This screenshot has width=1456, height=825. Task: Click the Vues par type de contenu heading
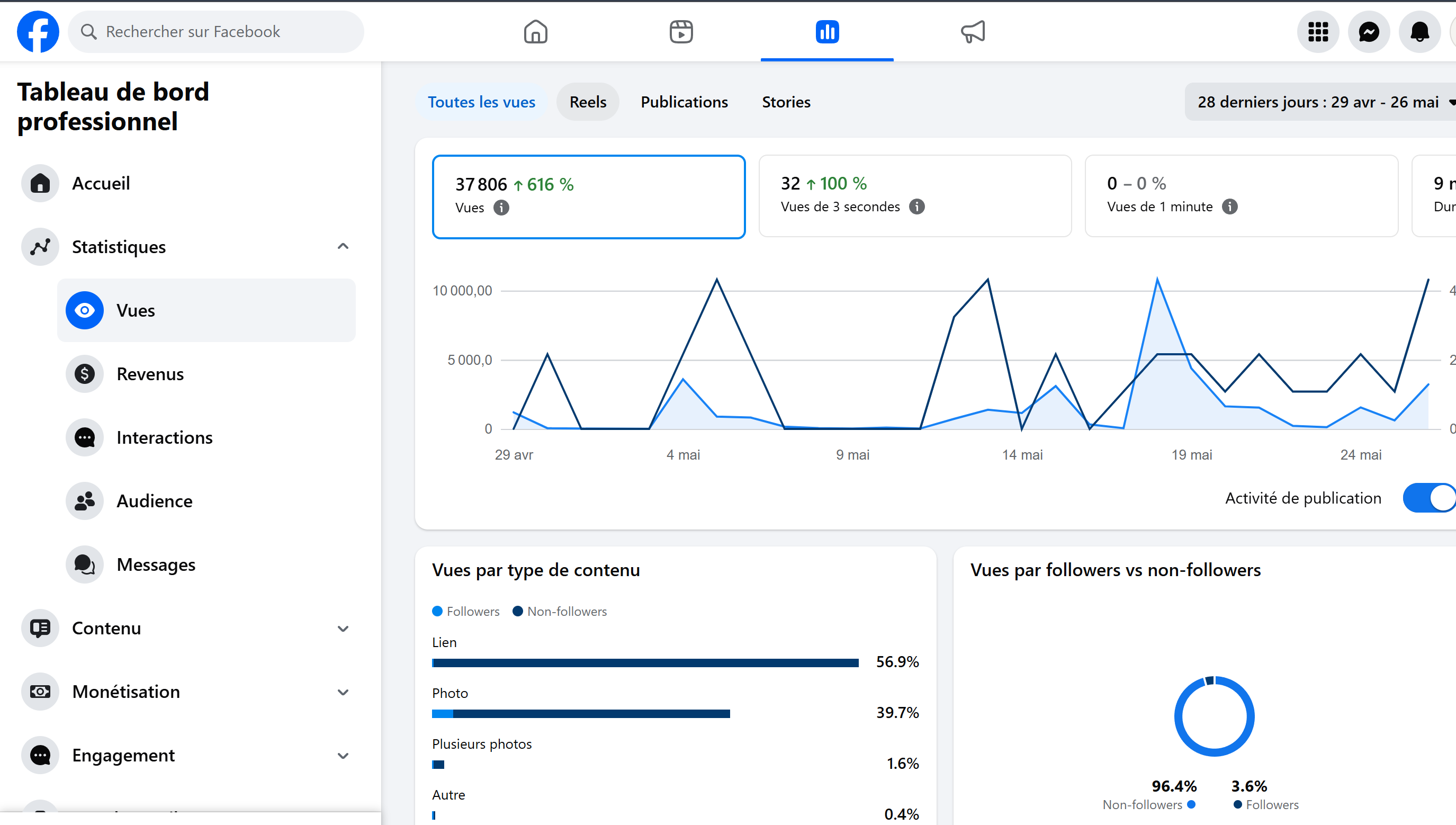coord(536,570)
